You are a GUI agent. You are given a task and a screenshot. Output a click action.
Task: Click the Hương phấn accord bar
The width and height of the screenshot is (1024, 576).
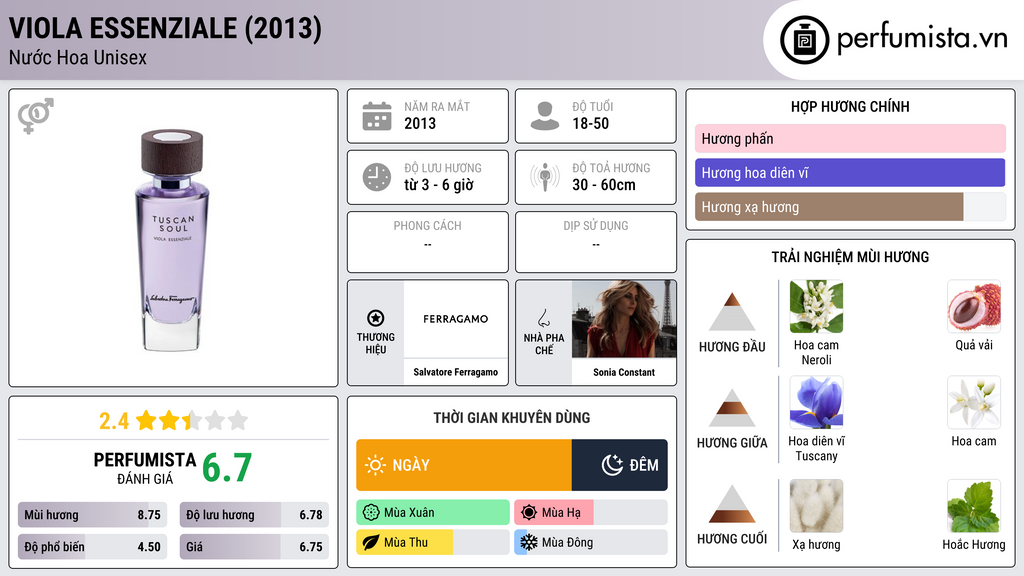click(x=850, y=138)
